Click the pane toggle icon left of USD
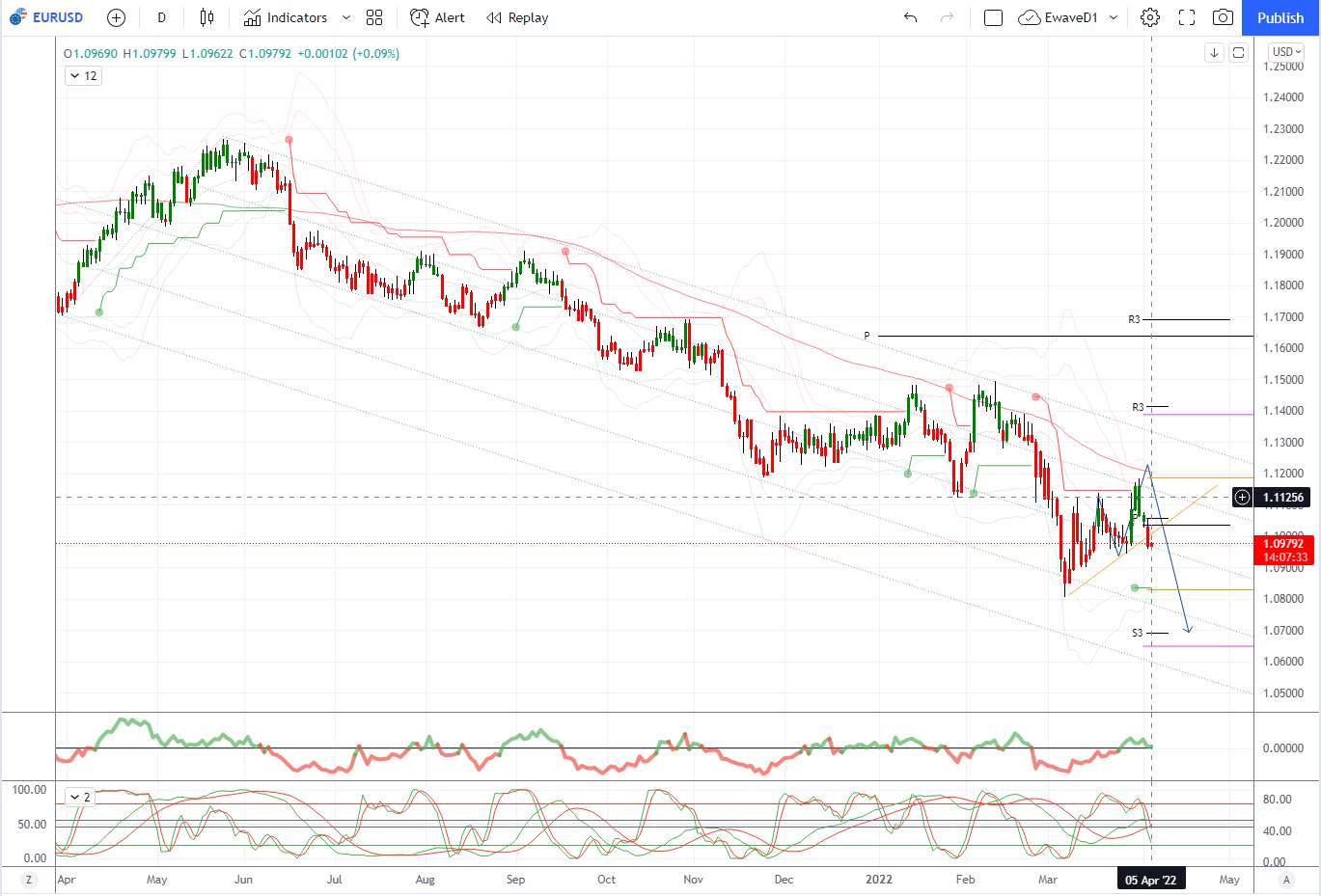The image size is (1321, 896). [x=1239, y=53]
